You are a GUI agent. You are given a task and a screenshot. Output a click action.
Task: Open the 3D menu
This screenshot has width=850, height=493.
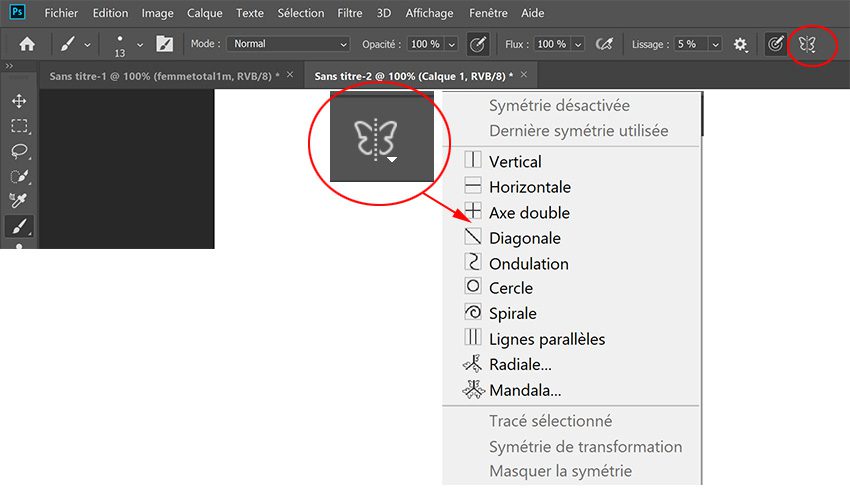click(384, 13)
